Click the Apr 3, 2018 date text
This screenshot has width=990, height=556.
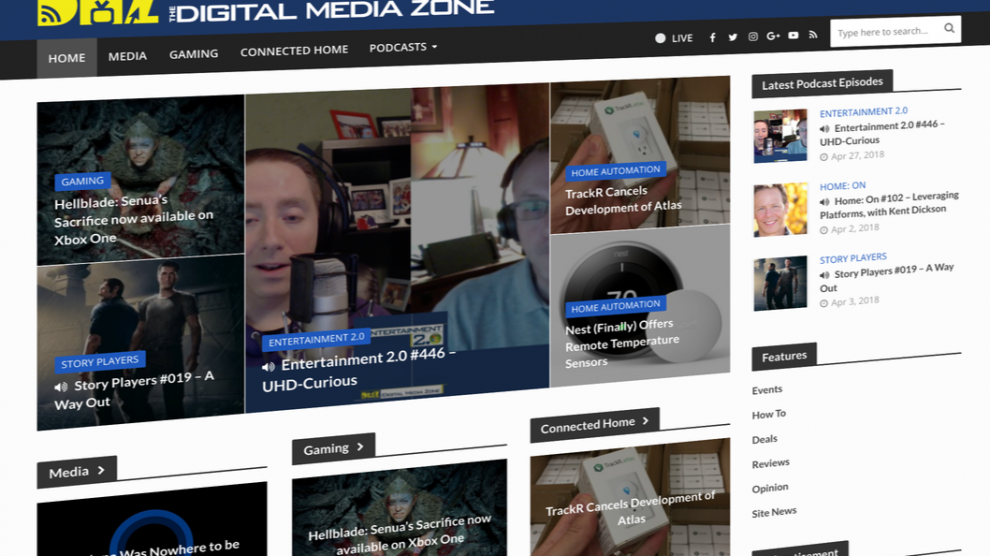(x=855, y=301)
